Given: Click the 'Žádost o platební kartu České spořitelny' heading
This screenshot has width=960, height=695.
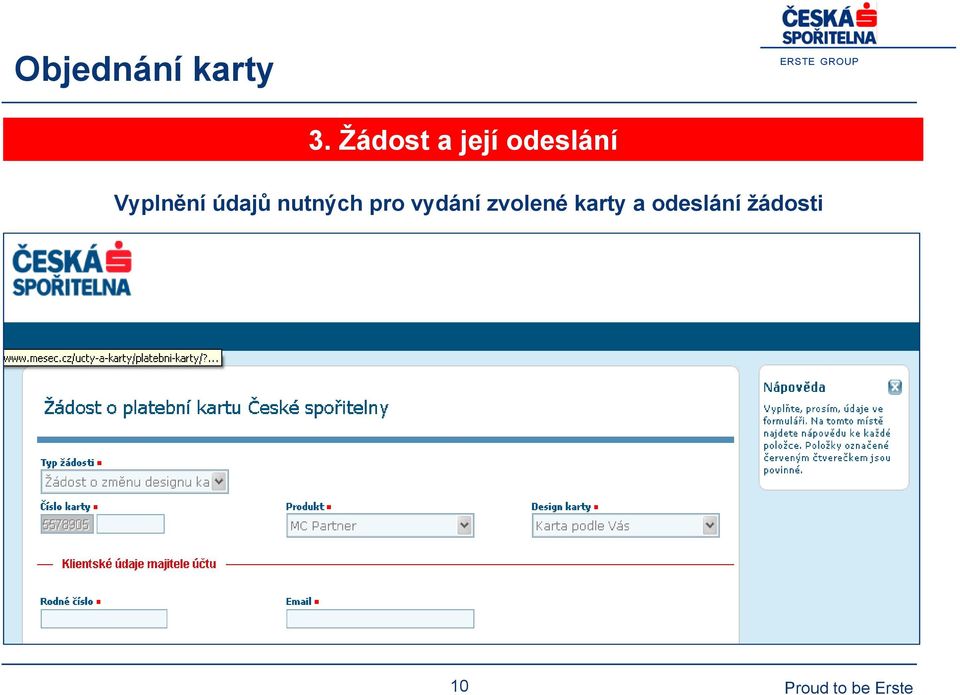Looking at the screenshot, I should (x=216, y=408).
